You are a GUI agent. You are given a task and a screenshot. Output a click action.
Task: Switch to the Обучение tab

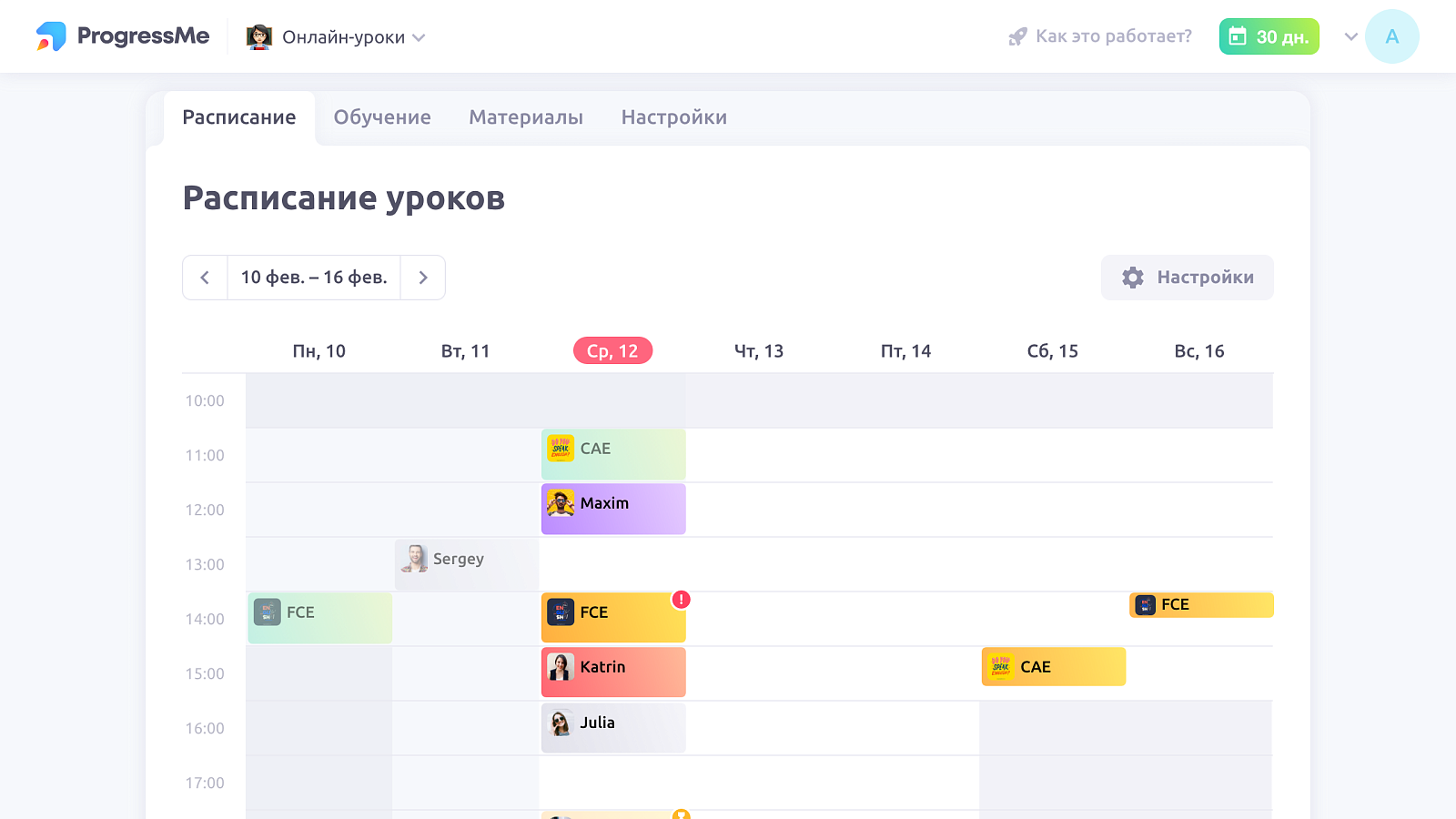(382, 117)
